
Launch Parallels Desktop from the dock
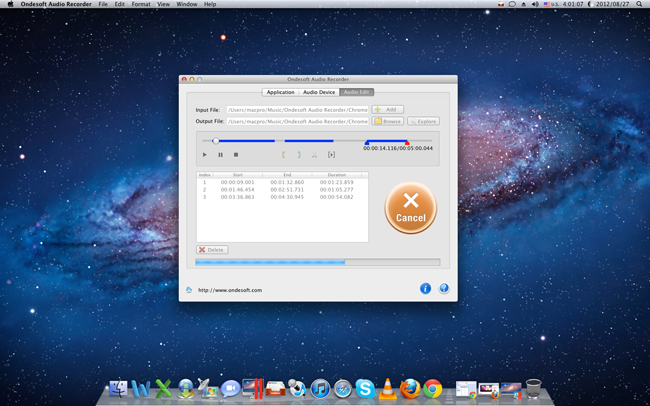(253, 389)
